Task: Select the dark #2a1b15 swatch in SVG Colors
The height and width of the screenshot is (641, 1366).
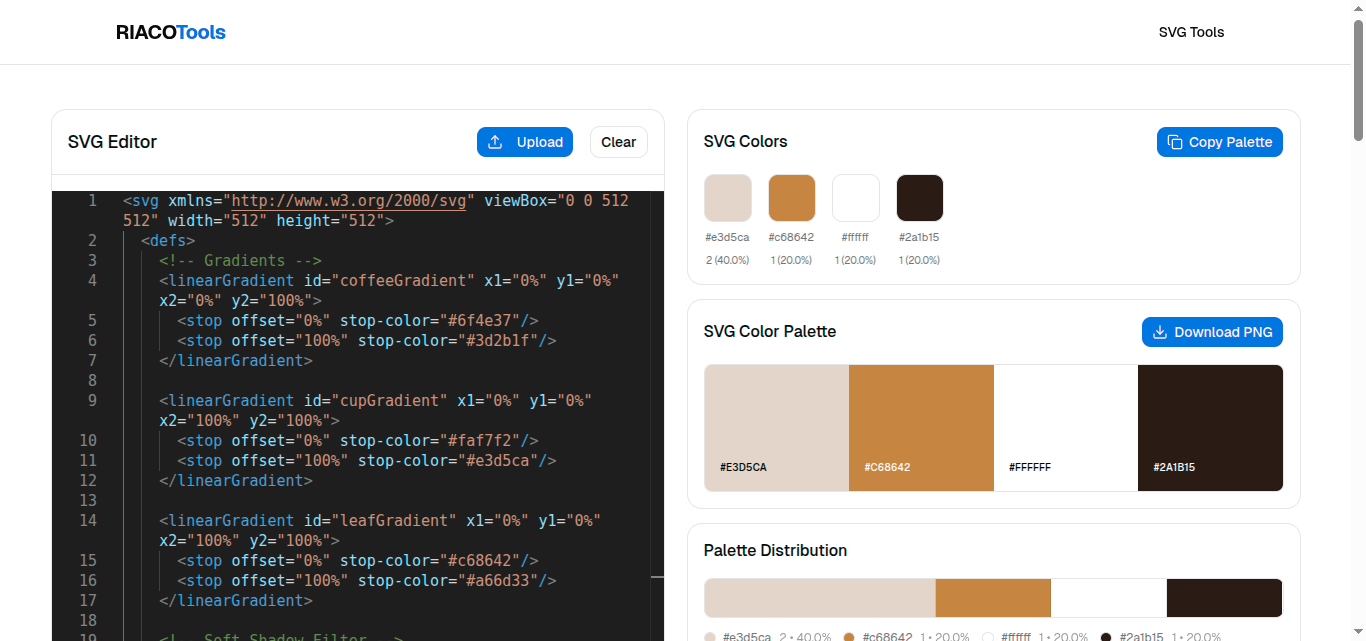Action: click(920, 198)
